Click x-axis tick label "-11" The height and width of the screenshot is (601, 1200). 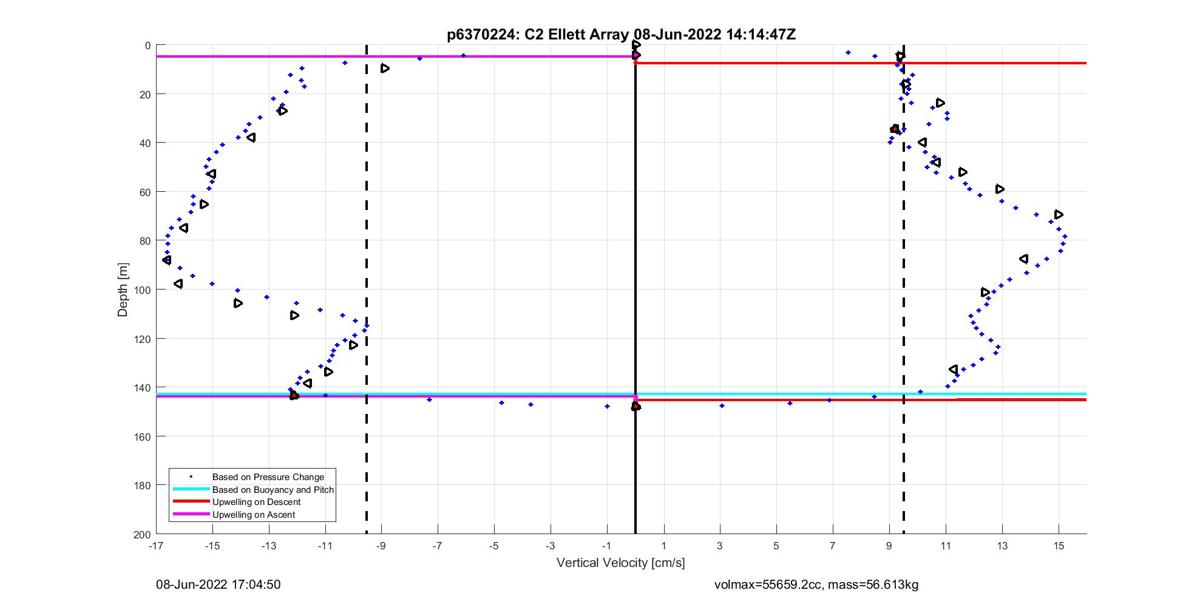325,547
